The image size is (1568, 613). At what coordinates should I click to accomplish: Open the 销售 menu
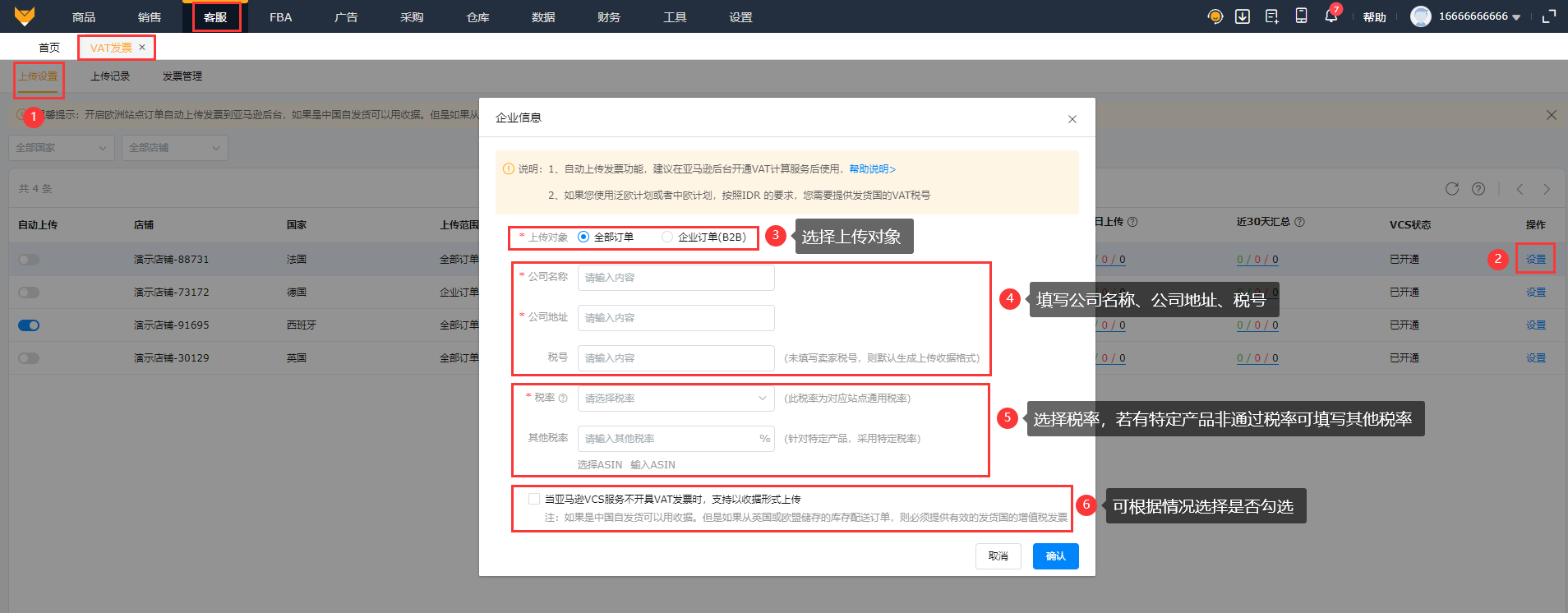tap(150, 17)
